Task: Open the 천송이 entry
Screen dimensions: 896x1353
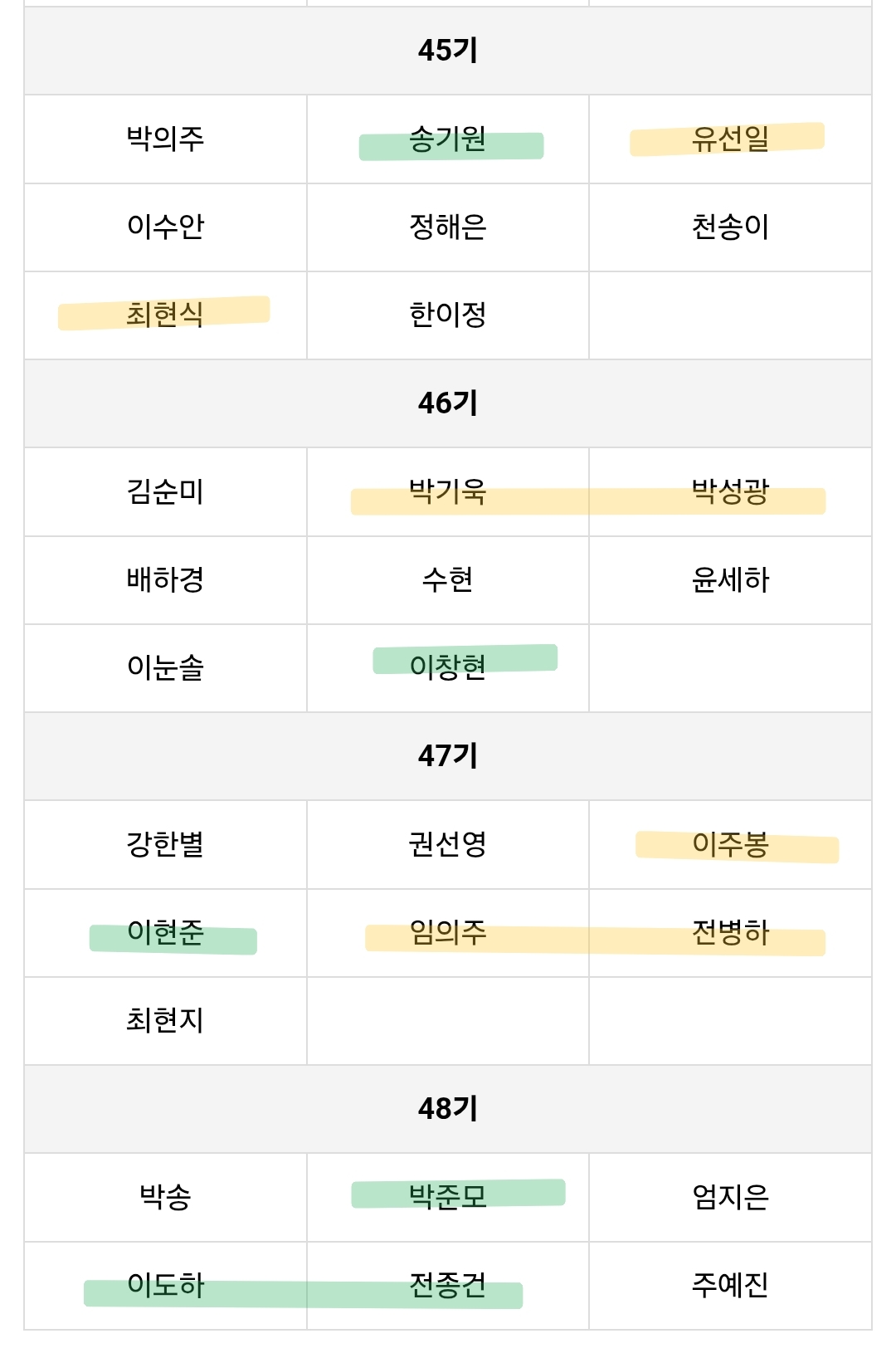Action: pos(730,227)
